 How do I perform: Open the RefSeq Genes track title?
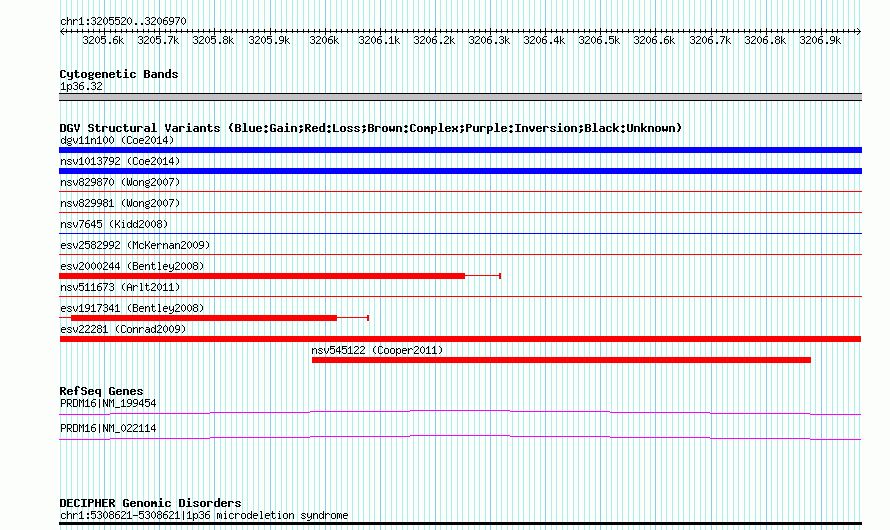[101, 391]
